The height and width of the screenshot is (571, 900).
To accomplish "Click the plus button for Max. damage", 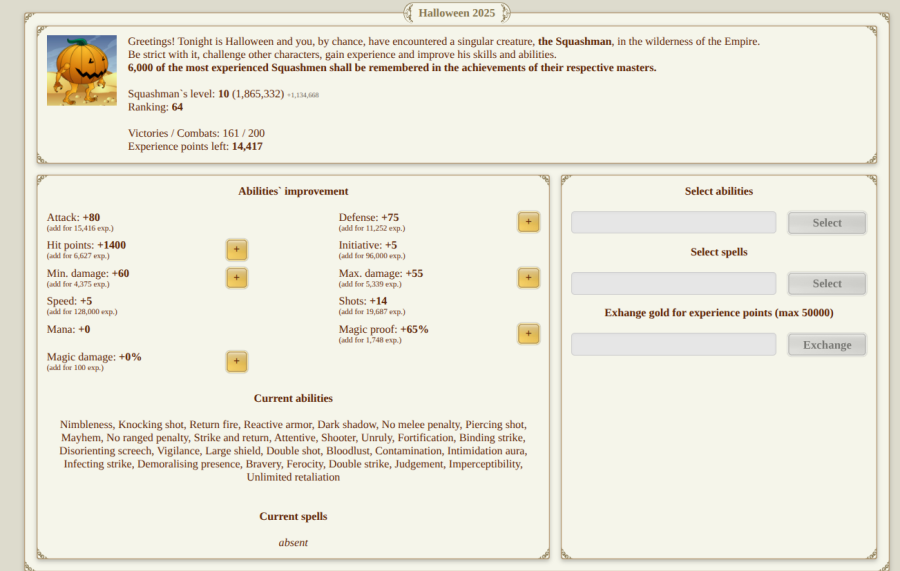I will [528, 278].
